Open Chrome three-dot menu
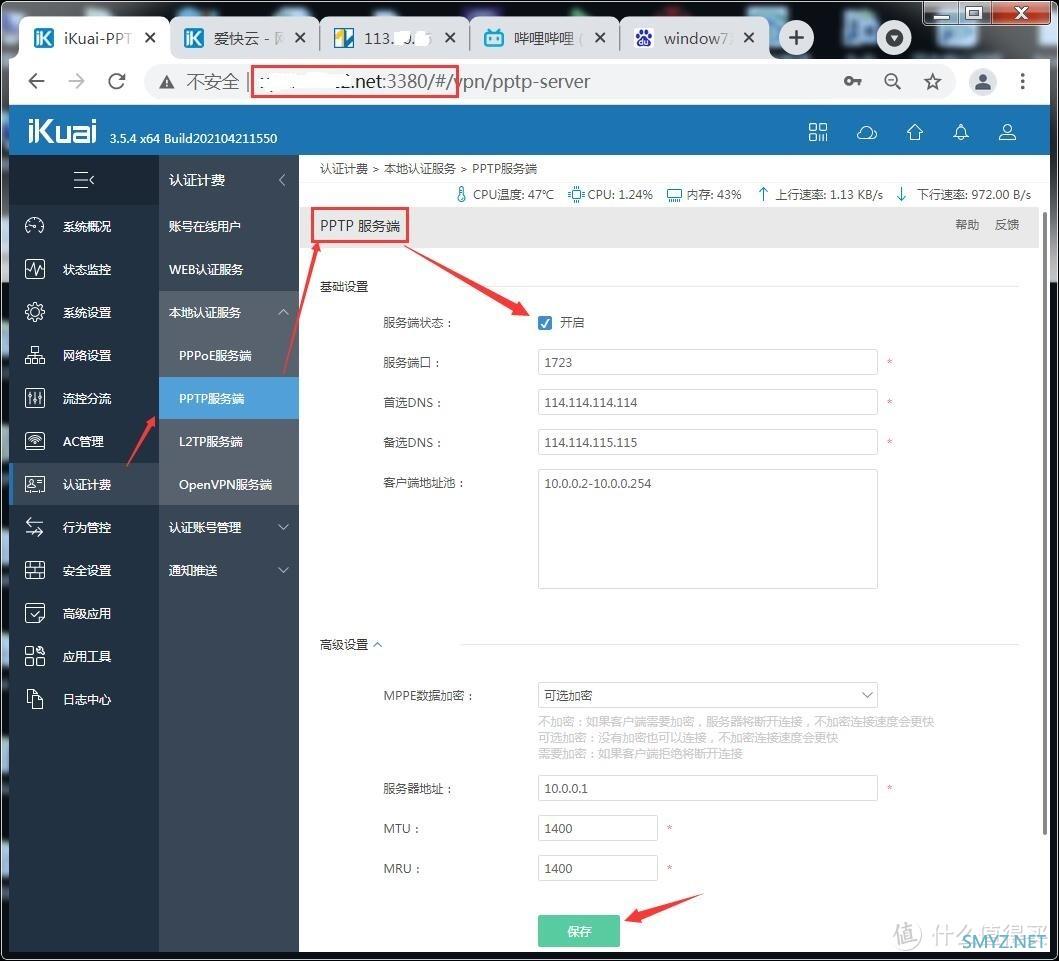Image resolution: width=1059 pixels, height=961 pixels. [1023, 82]
